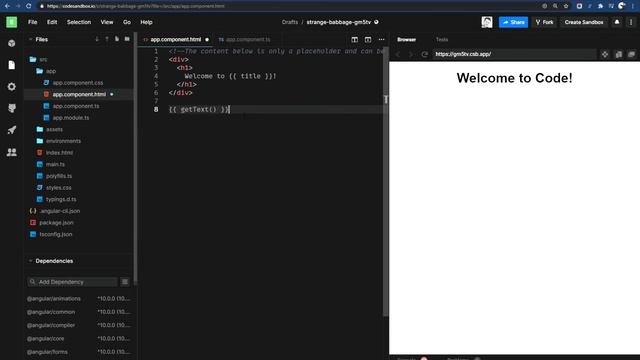Open app.component.css in file tree
Screen dimensions: 640x360
[x=78, y=82]
